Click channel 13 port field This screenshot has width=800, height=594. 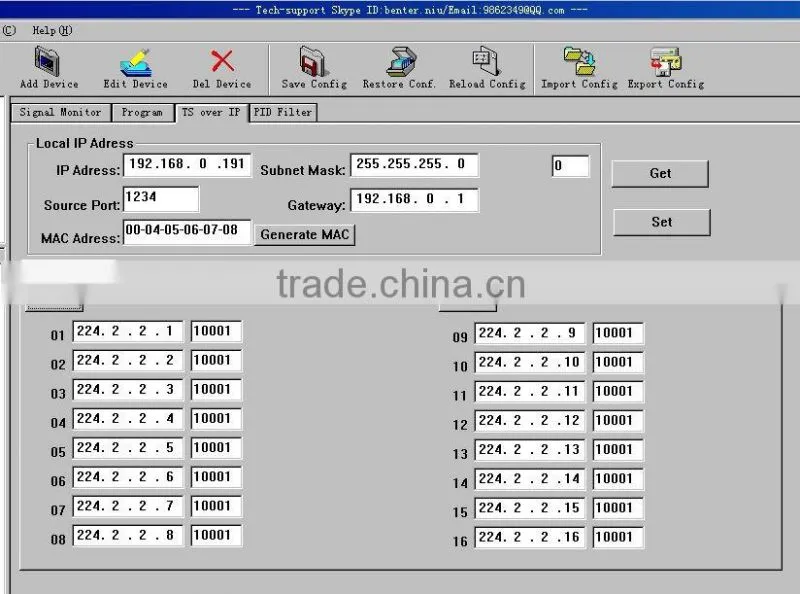coord(618,450)
